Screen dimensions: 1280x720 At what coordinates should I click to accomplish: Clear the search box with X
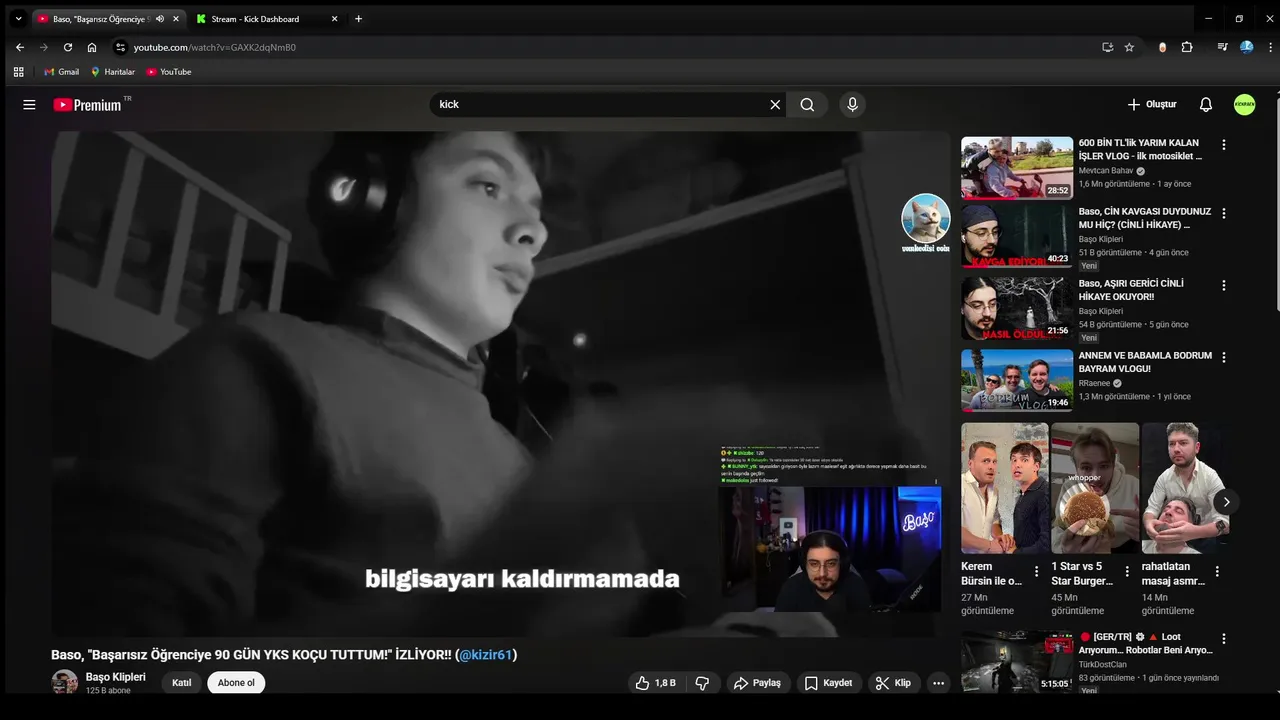click(775, 104)
